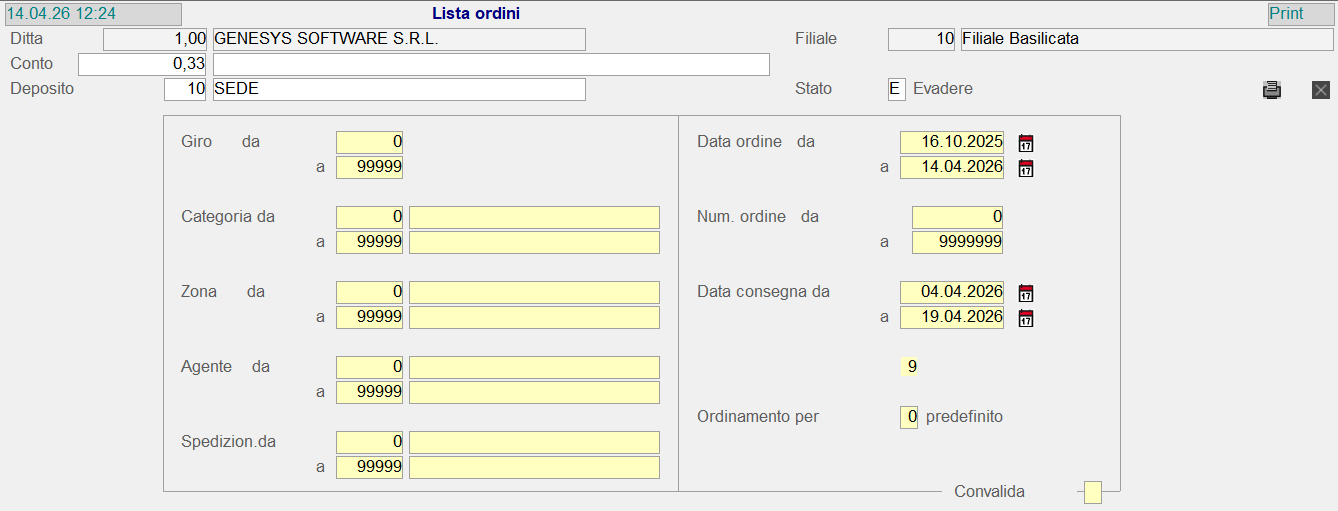Close the Lista ordini form with X icon
Screen dimensions: 1338x511
(x=1320, y=90)
